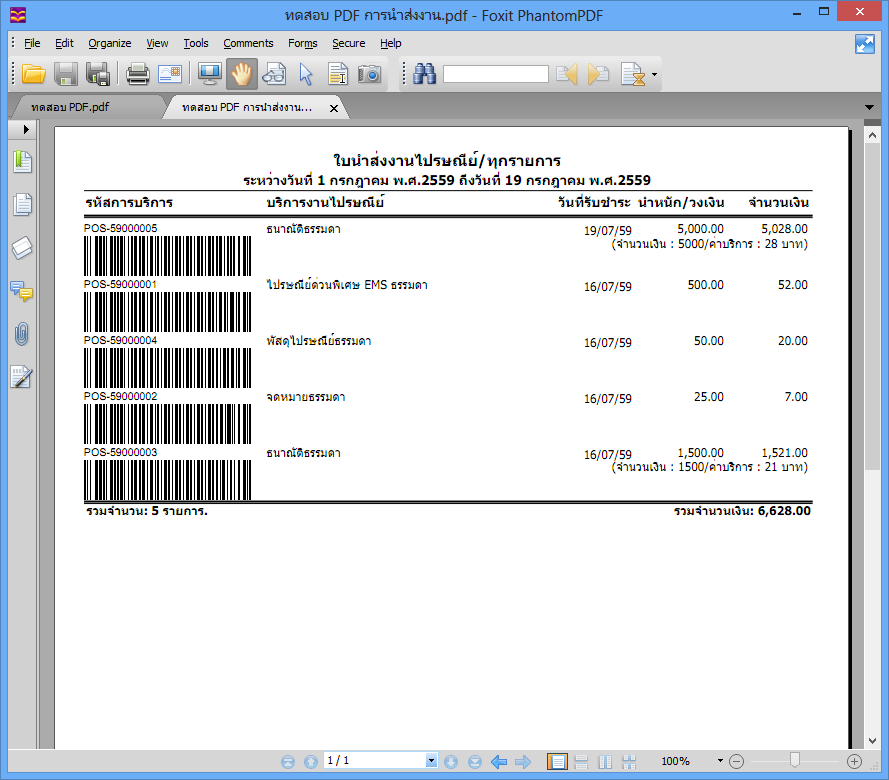Screen dimensions: 889x780
Task: Open the Help menu
Action: click(x=391, y=43)
